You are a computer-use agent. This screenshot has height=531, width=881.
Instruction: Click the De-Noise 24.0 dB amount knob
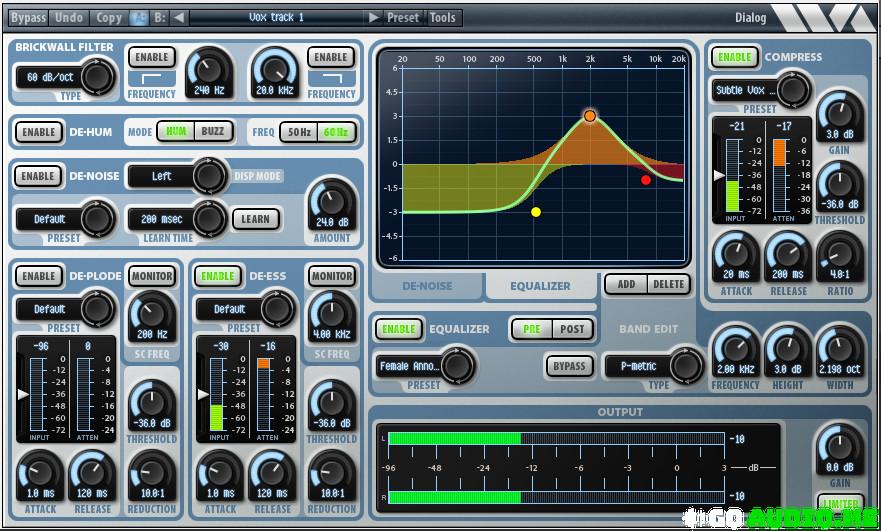click(x=331, y=201)
